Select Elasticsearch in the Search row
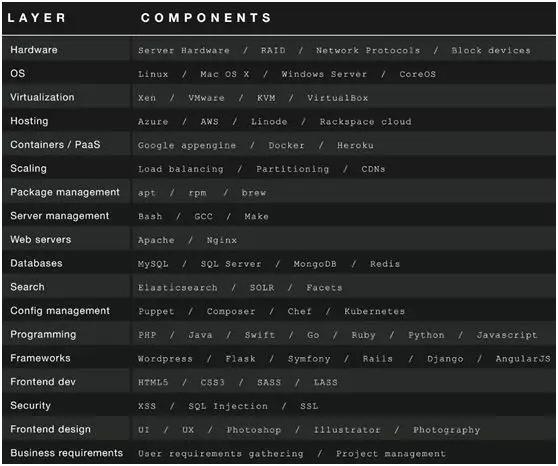 [x=178, y=288]
